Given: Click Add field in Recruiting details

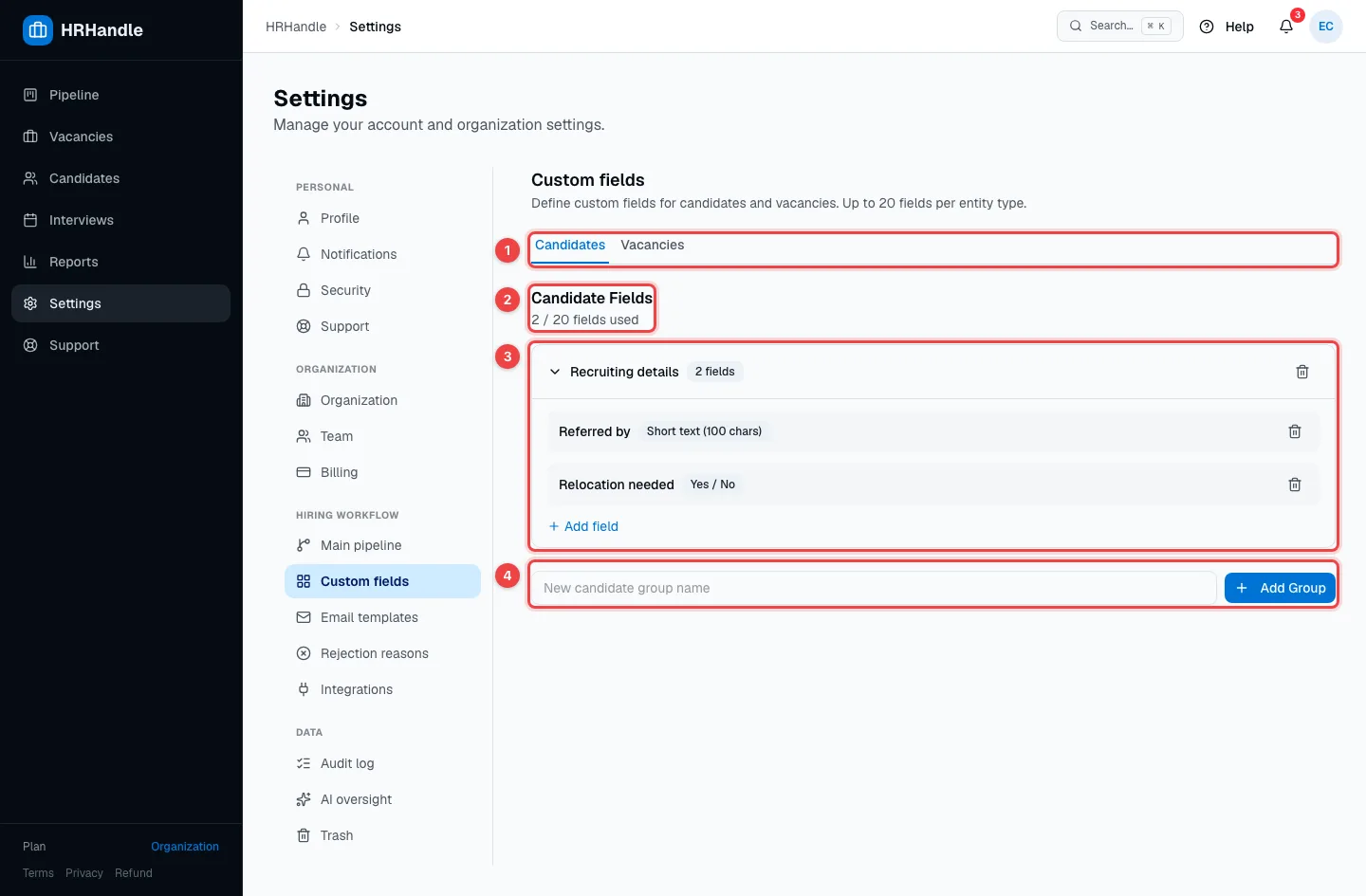Looking at the screenshot, I should (x=583, y=526).
